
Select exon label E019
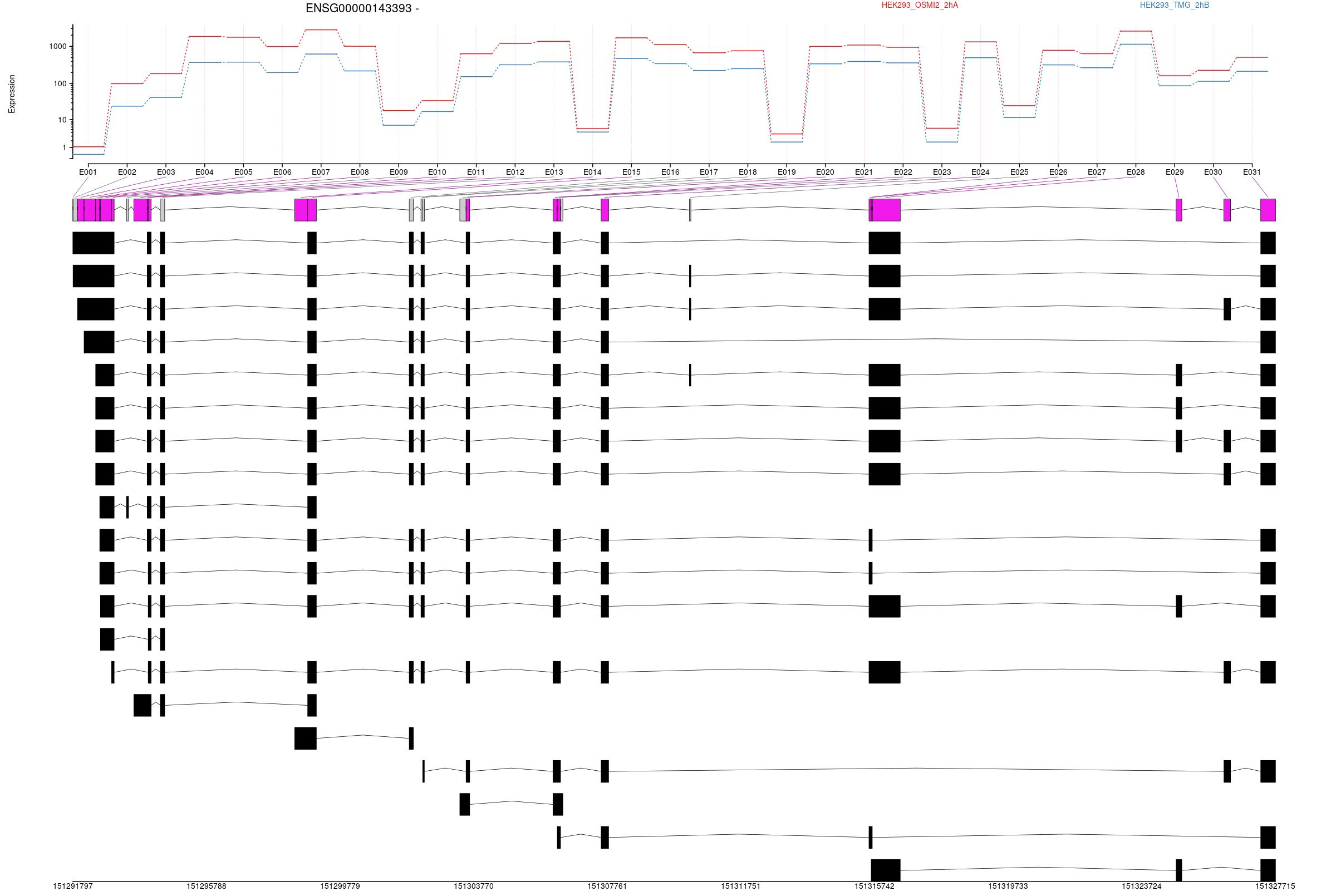[786, 172]
